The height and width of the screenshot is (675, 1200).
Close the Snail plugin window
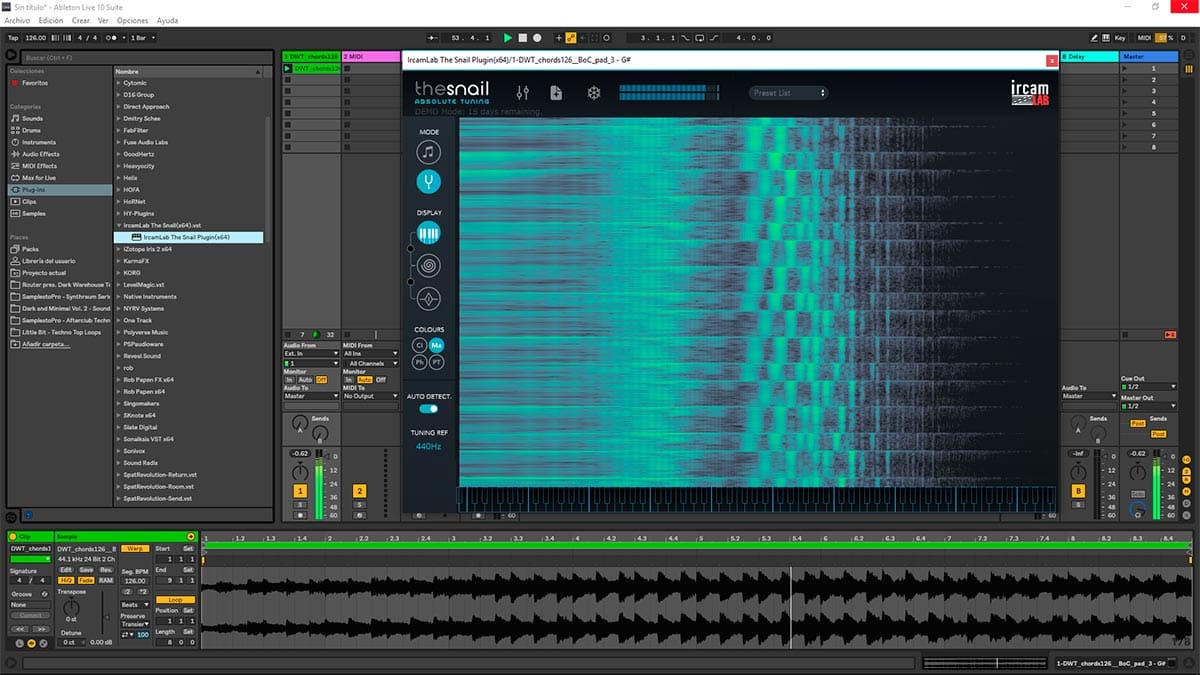tap(1051, 60)
